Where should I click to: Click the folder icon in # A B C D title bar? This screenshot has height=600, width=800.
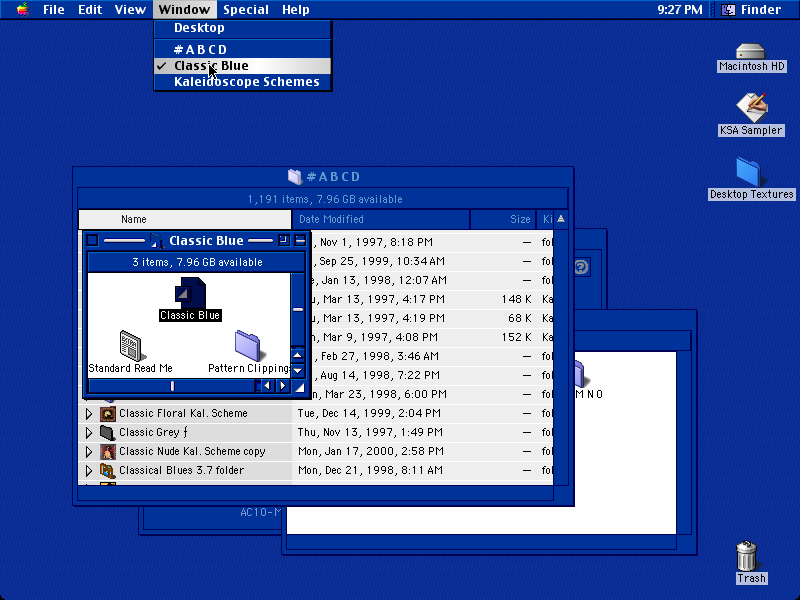click(295, 177)
